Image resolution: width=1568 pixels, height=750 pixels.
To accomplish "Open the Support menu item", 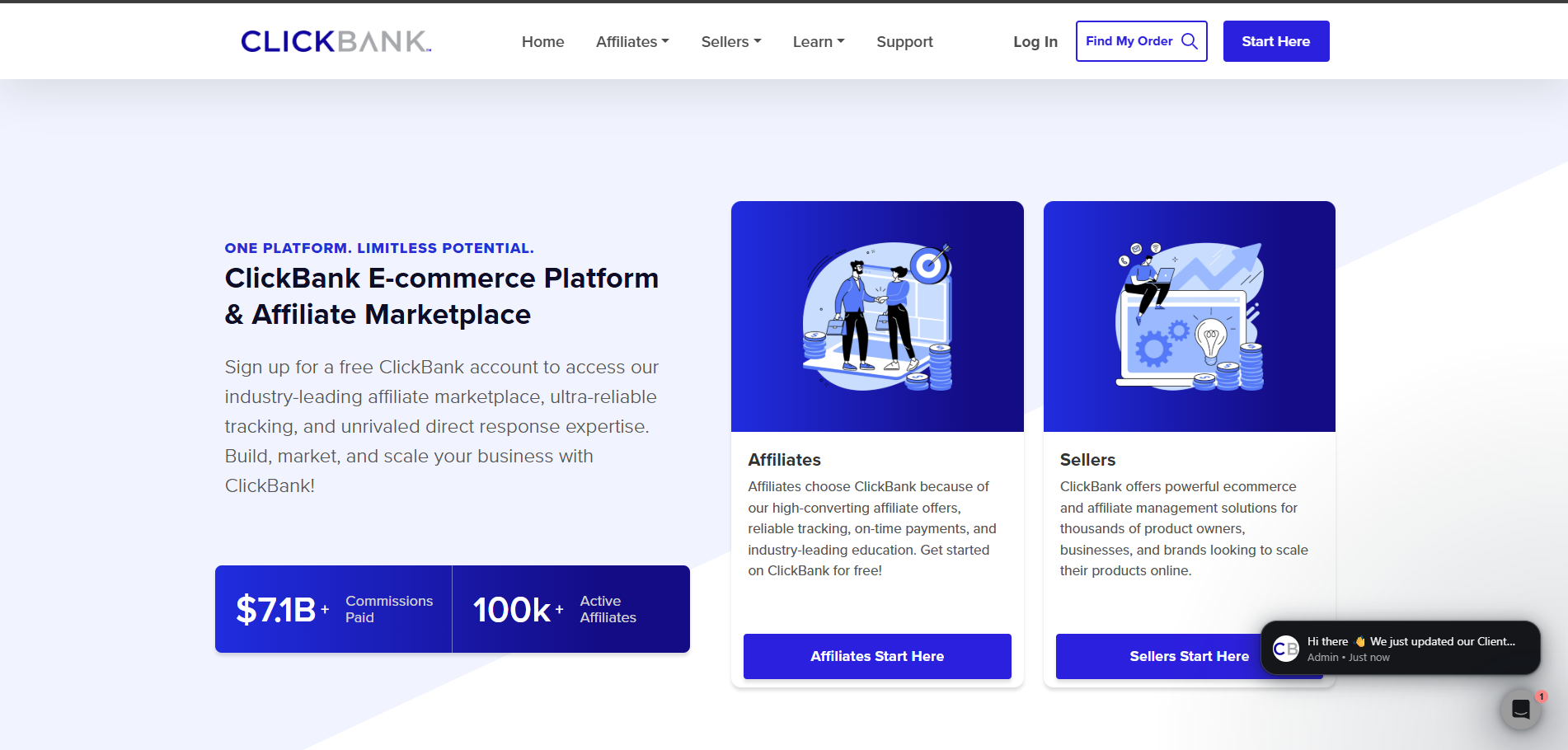I will [904, 41].
